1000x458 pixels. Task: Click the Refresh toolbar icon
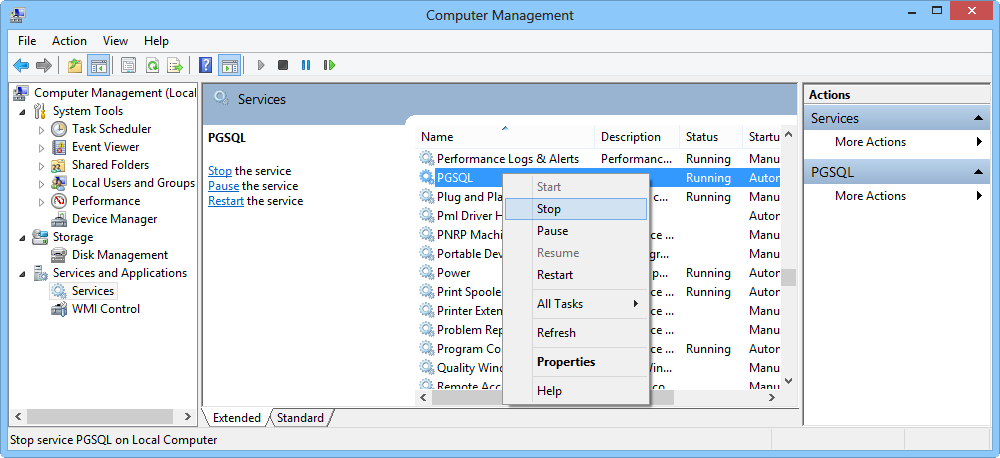(152, 66)
